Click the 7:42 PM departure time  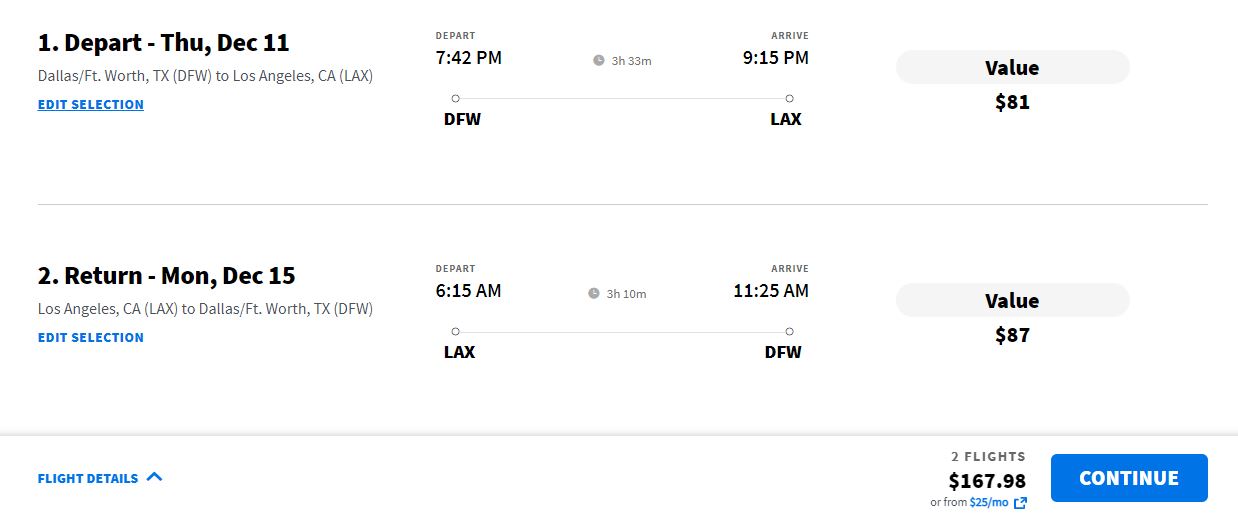tap(469, 58)
